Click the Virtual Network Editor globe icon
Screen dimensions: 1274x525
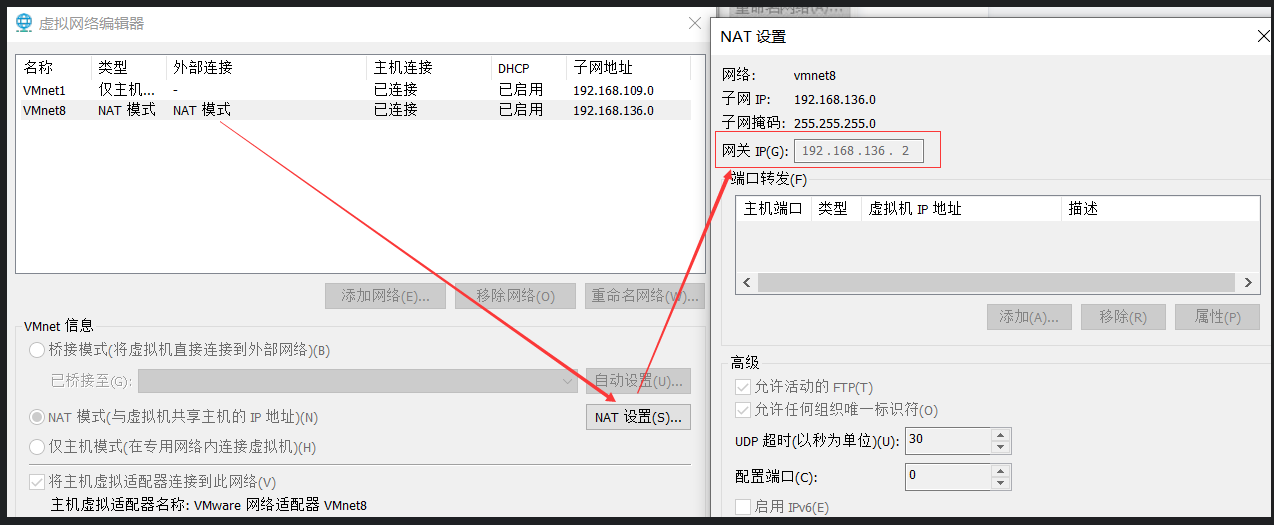[23, 22]
